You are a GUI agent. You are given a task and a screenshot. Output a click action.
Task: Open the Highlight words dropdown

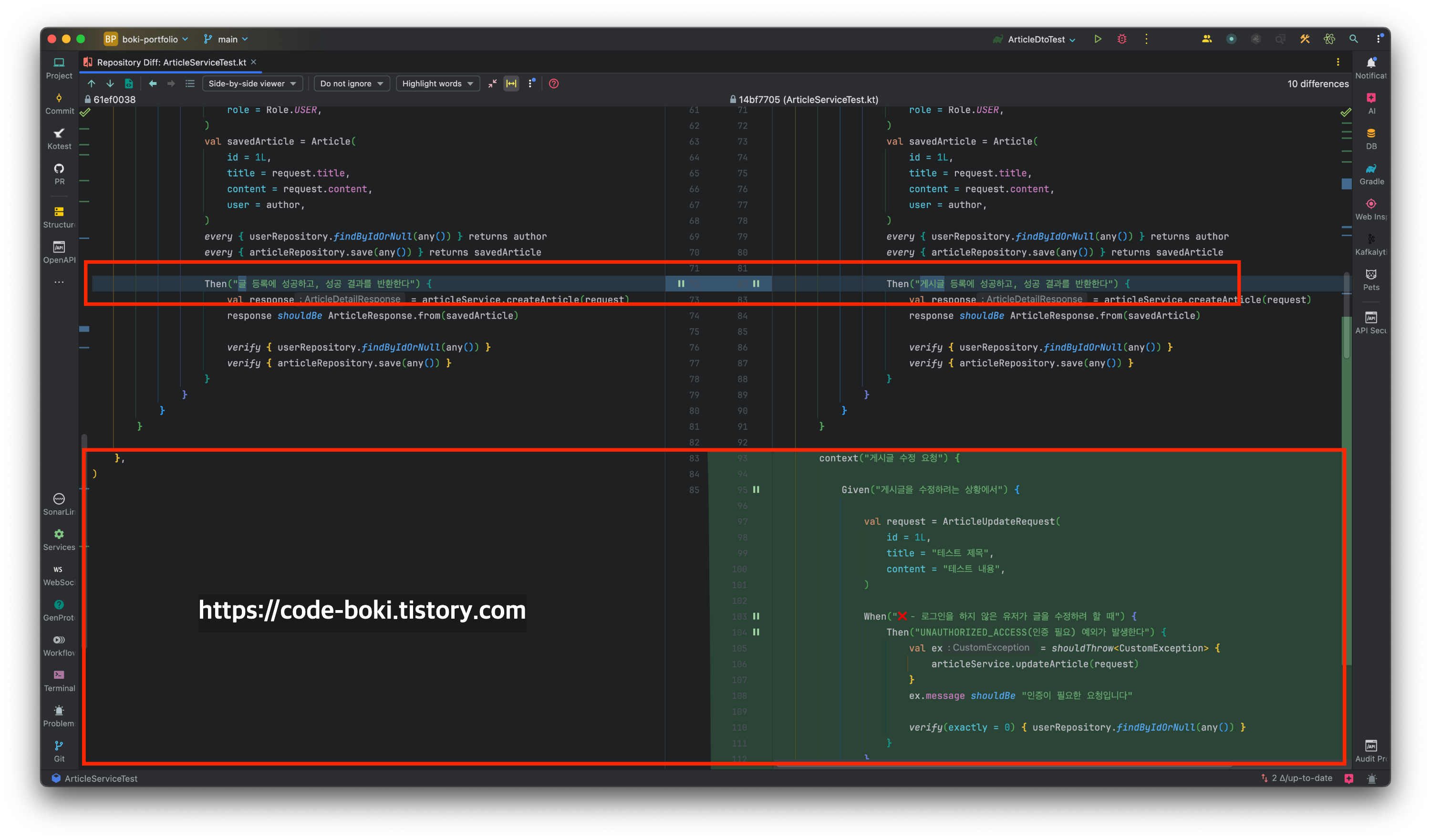coord(437,83)
